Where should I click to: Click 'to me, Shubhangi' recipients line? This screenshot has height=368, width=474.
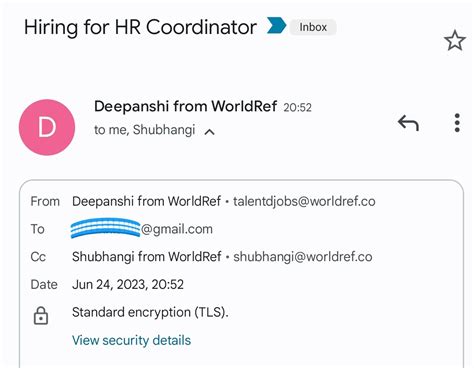(144, 130)
